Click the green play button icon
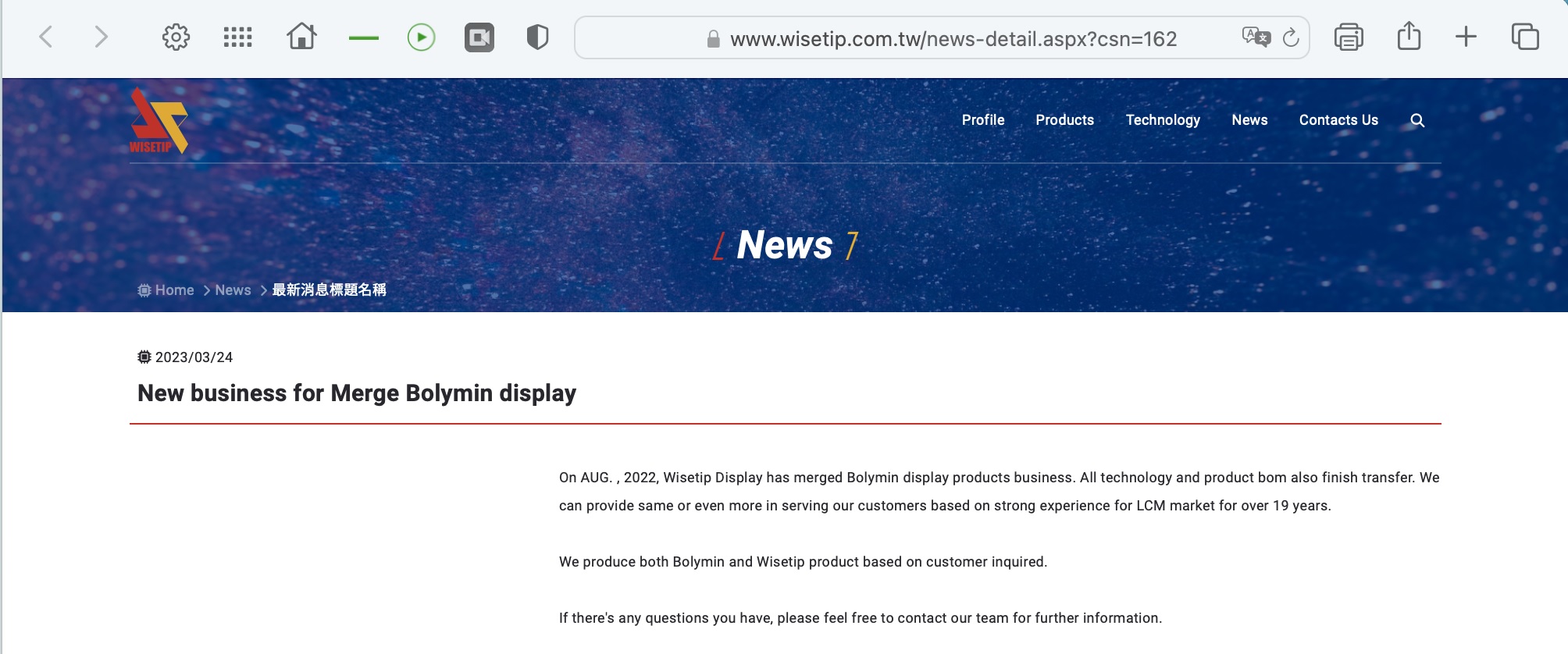Screen dimensions: 1568x654 [422, 37]
